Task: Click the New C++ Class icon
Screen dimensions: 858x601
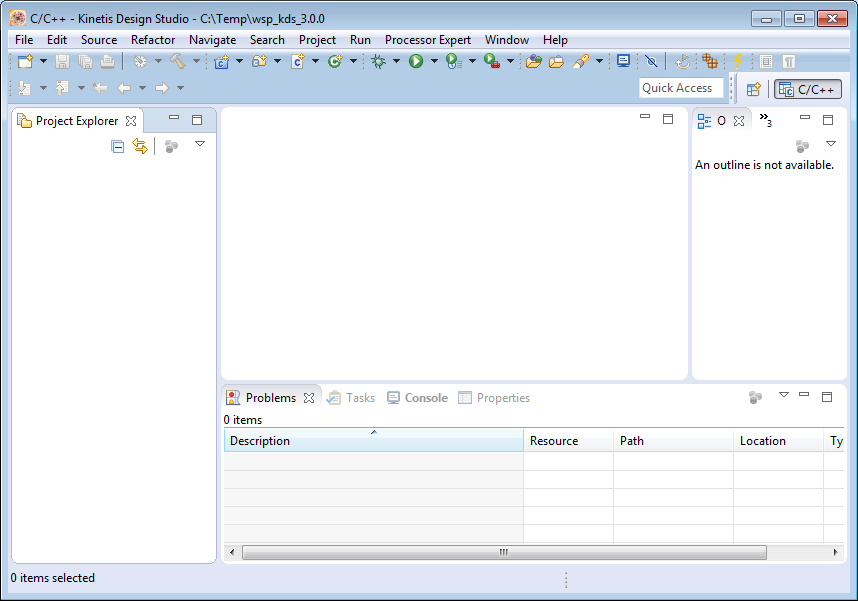Action: click(x=334, y=62)
